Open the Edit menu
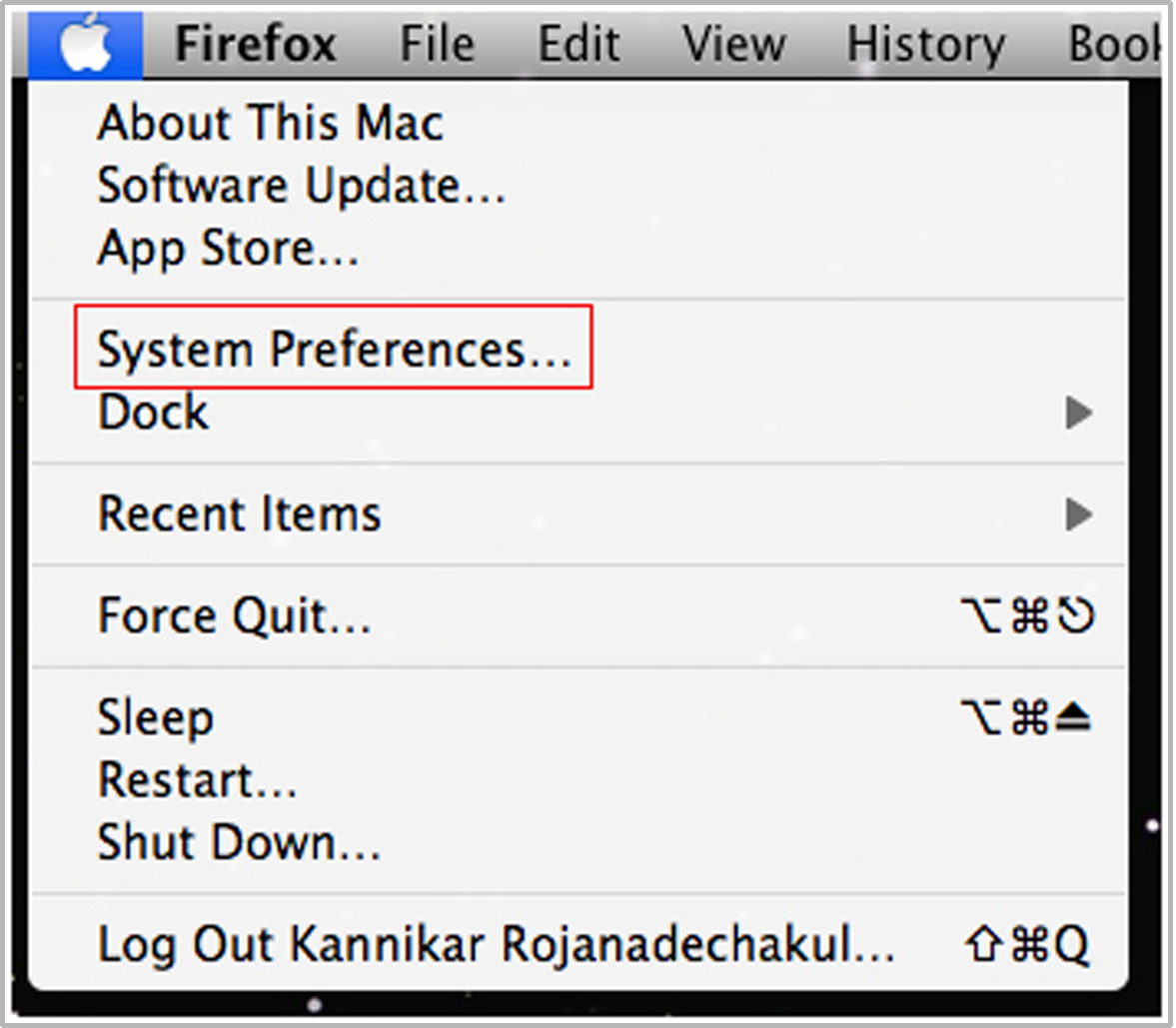Image resolution: width=1176 pixels, height=1028 pixels. coord(580,46)
